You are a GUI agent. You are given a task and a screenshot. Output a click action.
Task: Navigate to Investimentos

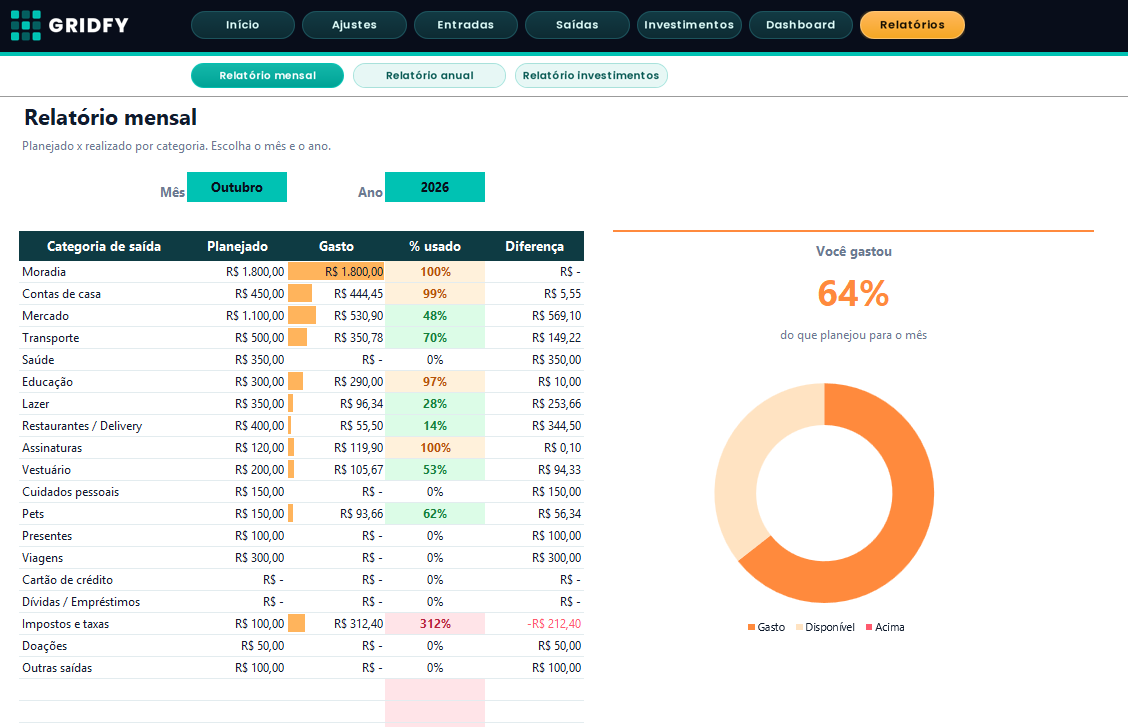pos(689,24)
